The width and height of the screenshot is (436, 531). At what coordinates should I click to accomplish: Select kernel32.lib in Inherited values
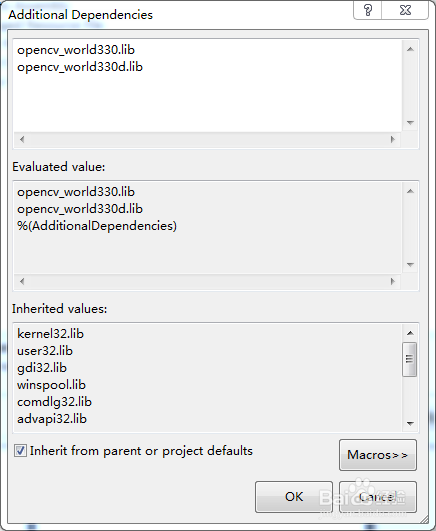[x=50, y=334]
